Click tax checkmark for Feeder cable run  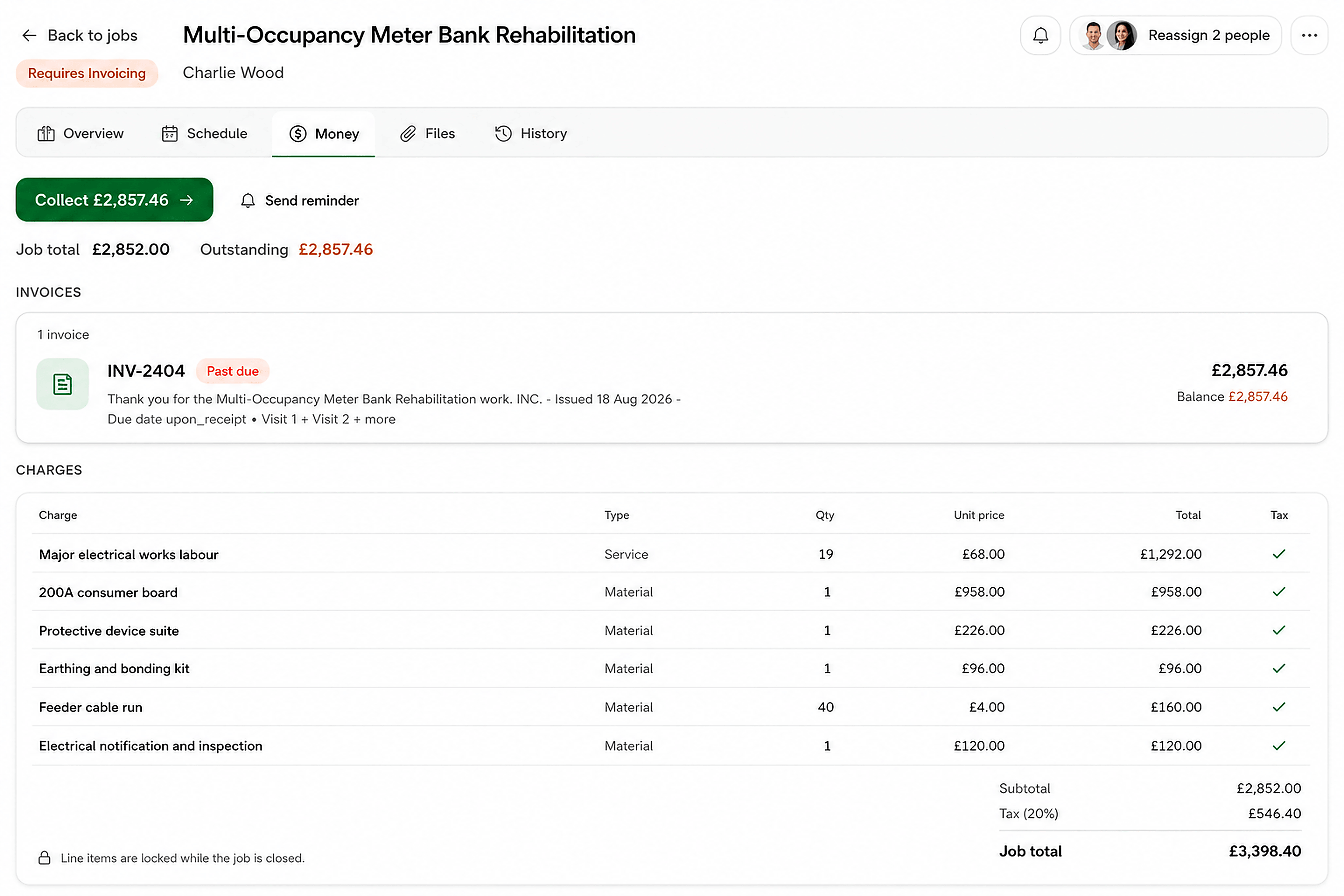click(x=1279, y=707)
